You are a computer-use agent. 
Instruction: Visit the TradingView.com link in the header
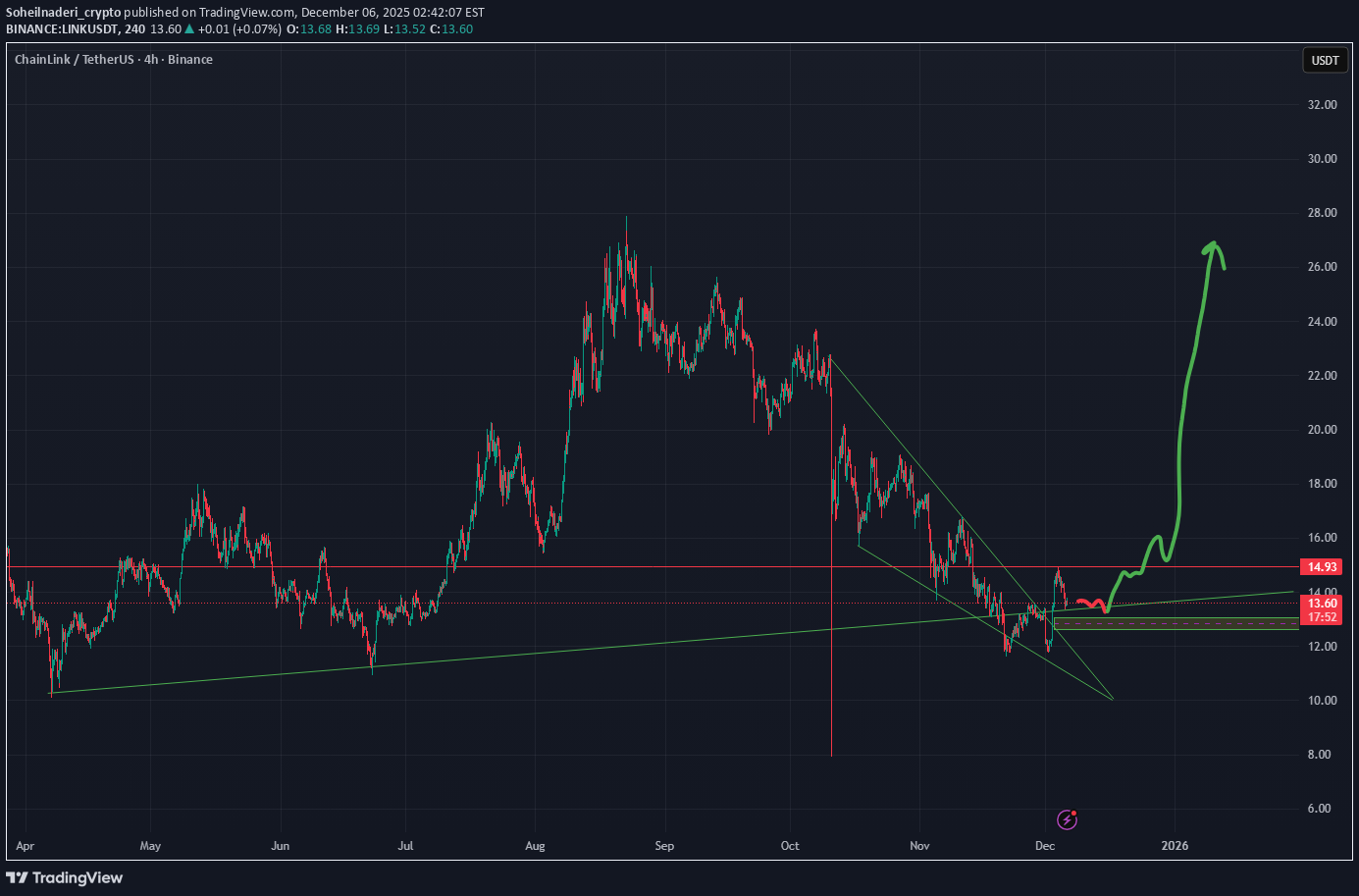coord(245,13)
